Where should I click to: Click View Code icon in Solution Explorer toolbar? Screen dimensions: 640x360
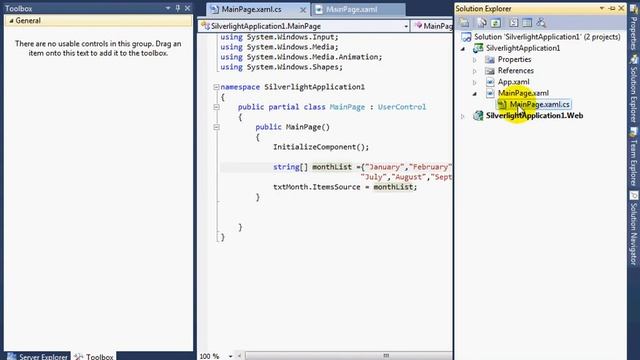(513, 22)
